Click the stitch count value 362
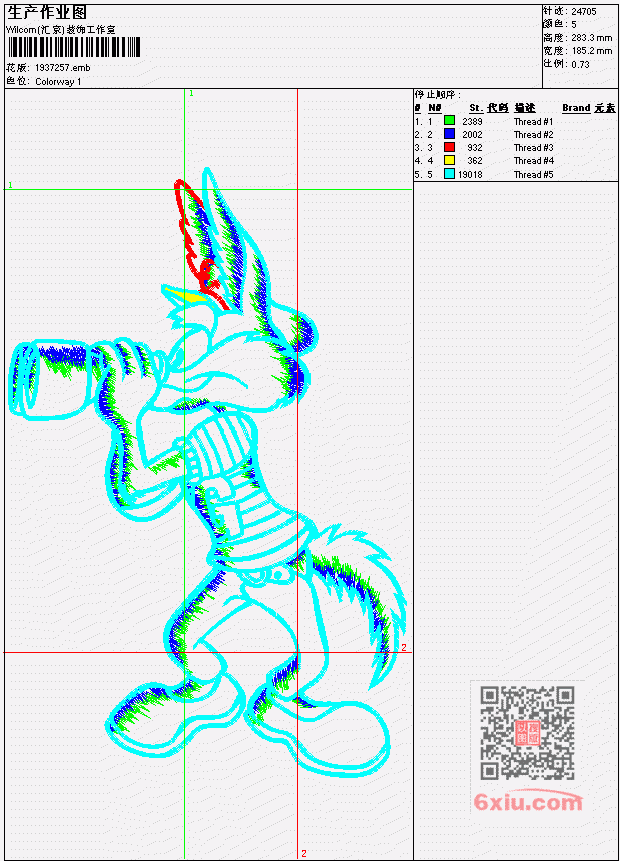The width and height of the screenshot is (620, 861). pos(475,161)
